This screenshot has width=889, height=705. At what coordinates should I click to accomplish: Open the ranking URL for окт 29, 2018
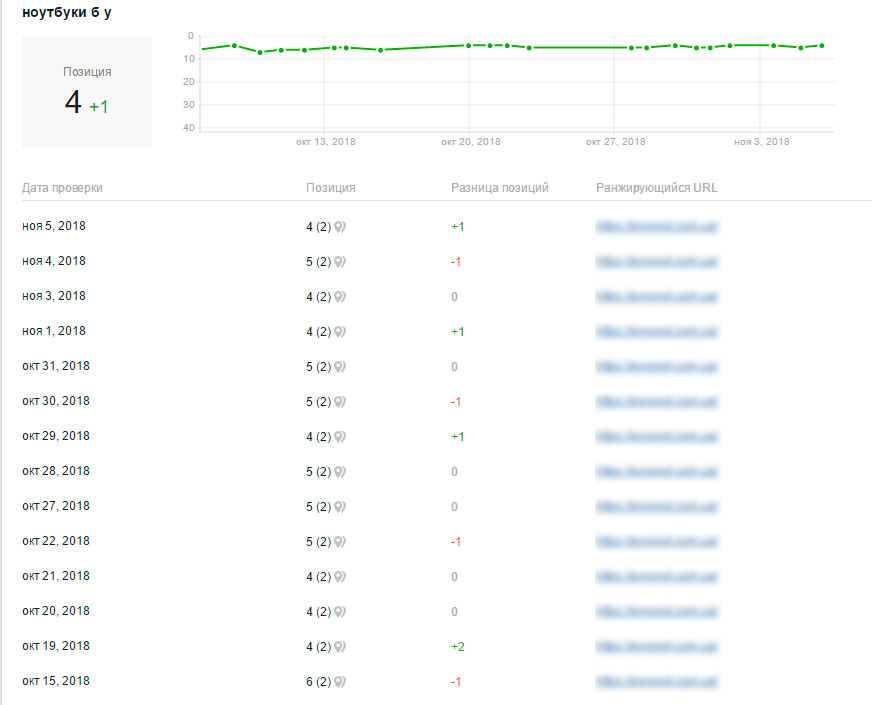657,437
